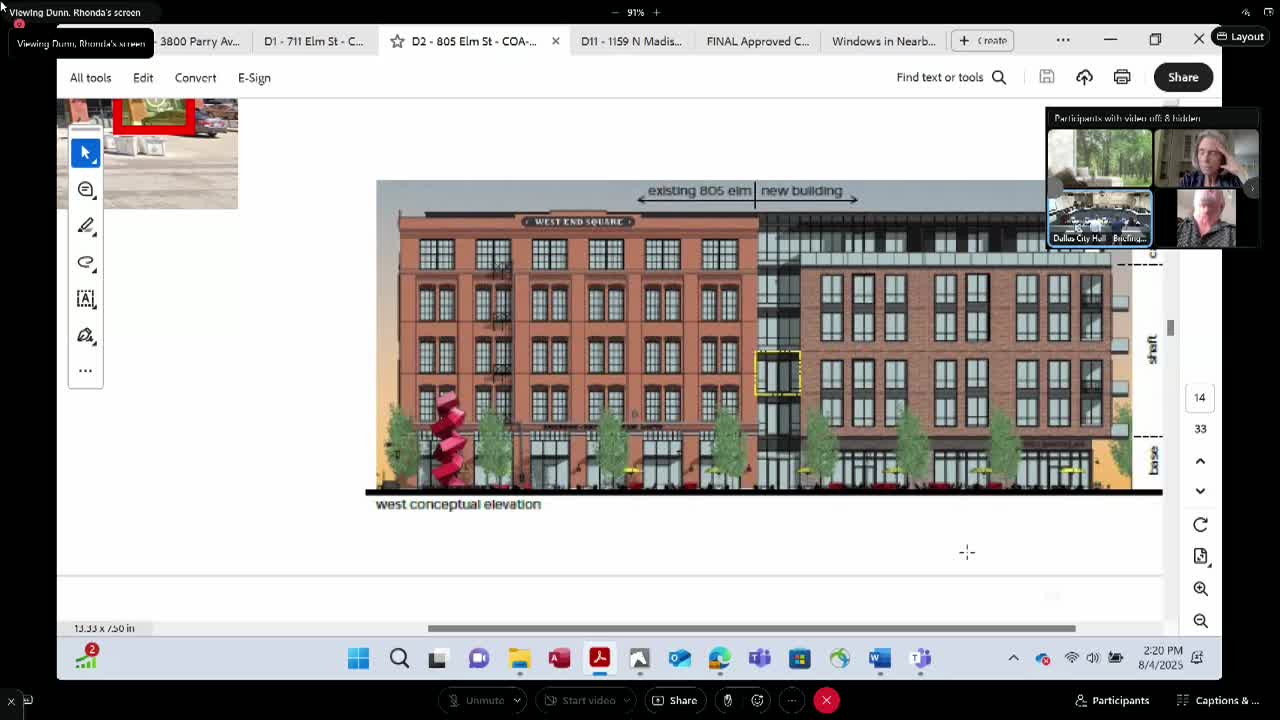The height and width of the screenshot is (720, 1280).
Task: Open Outlook from the taskbar
Action: pos(679,658)
